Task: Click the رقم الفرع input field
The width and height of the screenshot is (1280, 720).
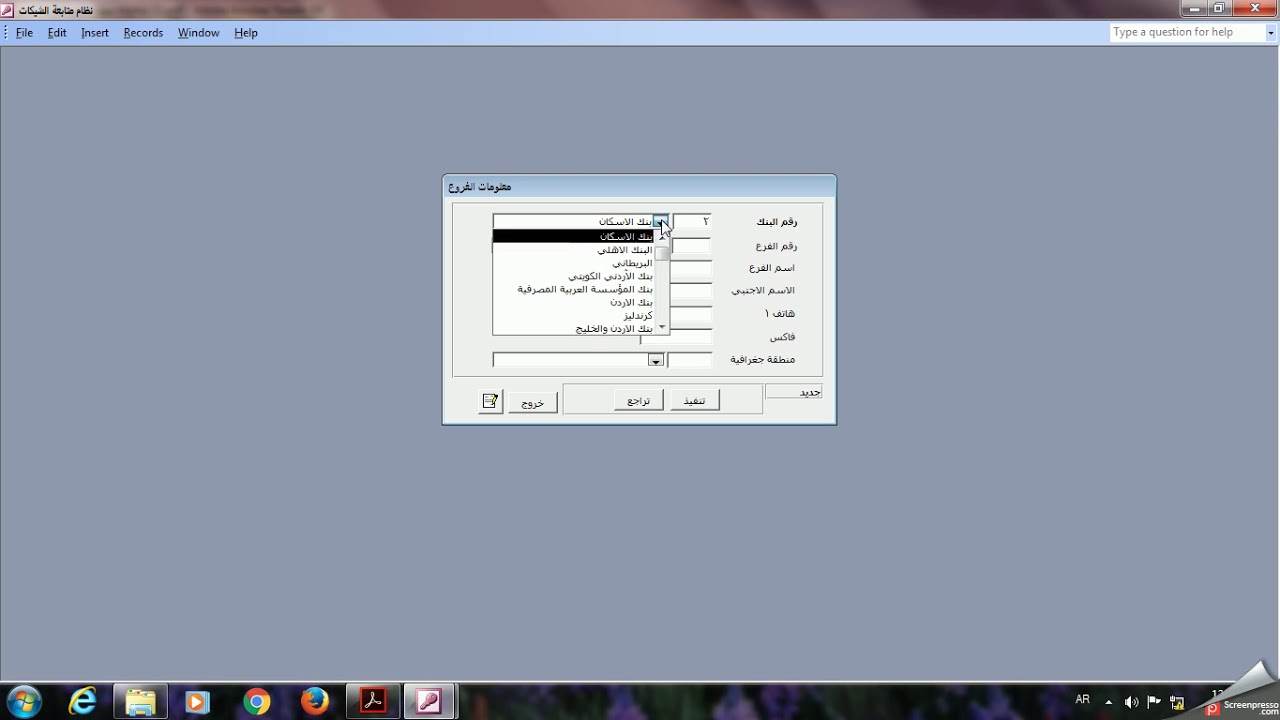Action: click(692, 245)
